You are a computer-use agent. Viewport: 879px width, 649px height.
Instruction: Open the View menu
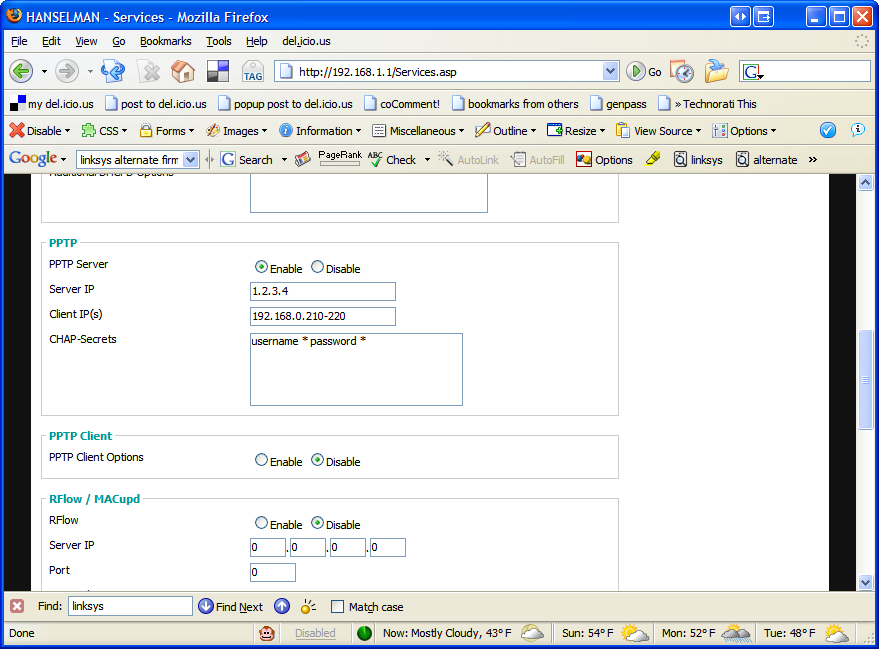pyautogui.click(x=86, y=41)
